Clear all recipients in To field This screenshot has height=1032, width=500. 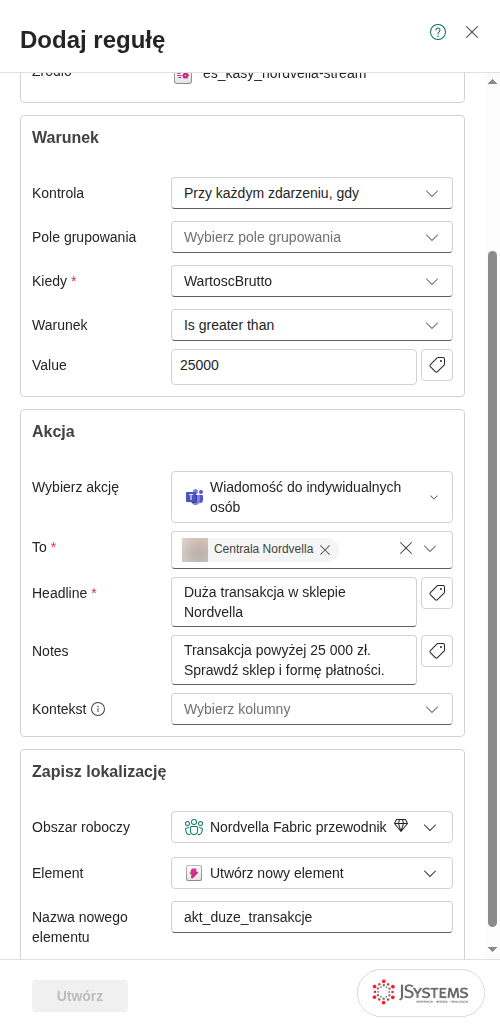[x=406, y=548]
